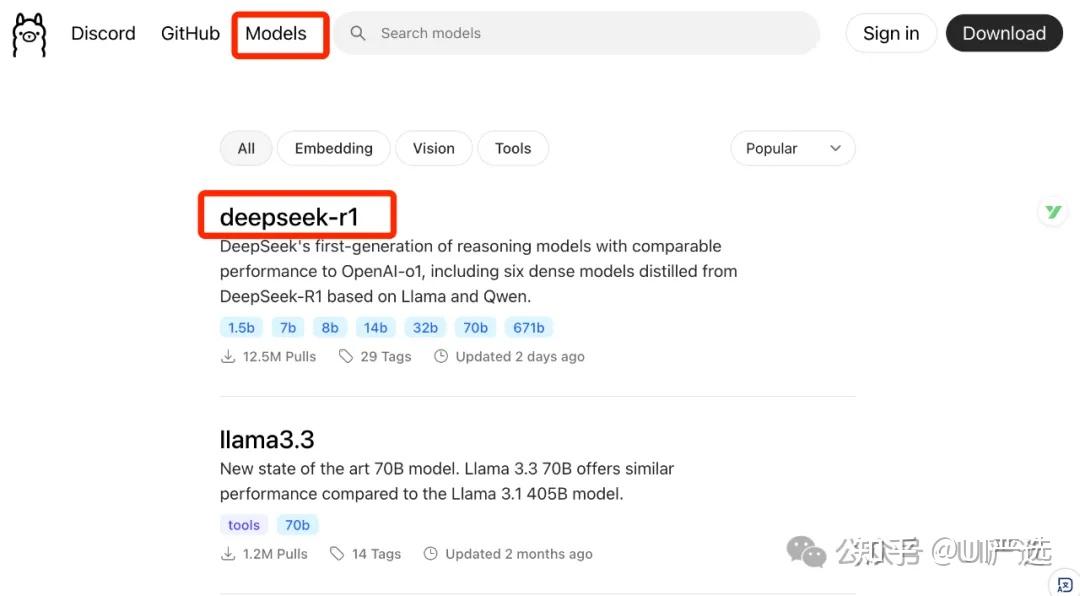Click the green extension icon on right edge
The width and height of the screenshot is (1080, 596).
tap(1052, 211)
